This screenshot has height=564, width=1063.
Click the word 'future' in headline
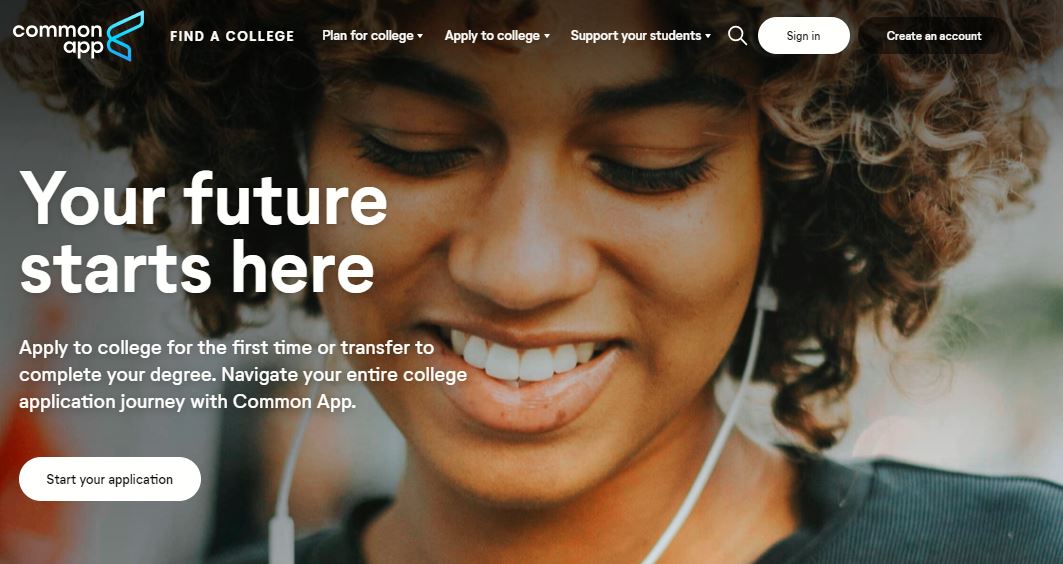point(285,199)
